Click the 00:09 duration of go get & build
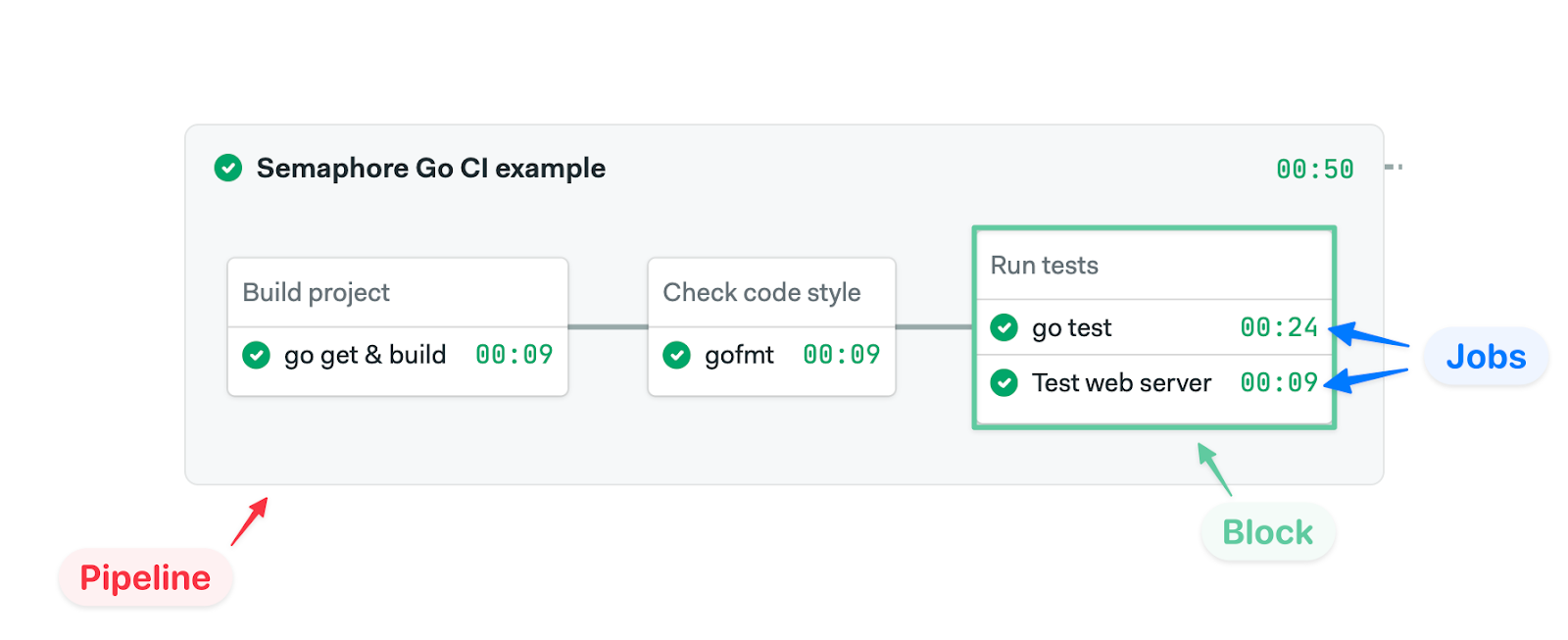1568x640 pixels. pyautogui.click(x=514, y=355)
